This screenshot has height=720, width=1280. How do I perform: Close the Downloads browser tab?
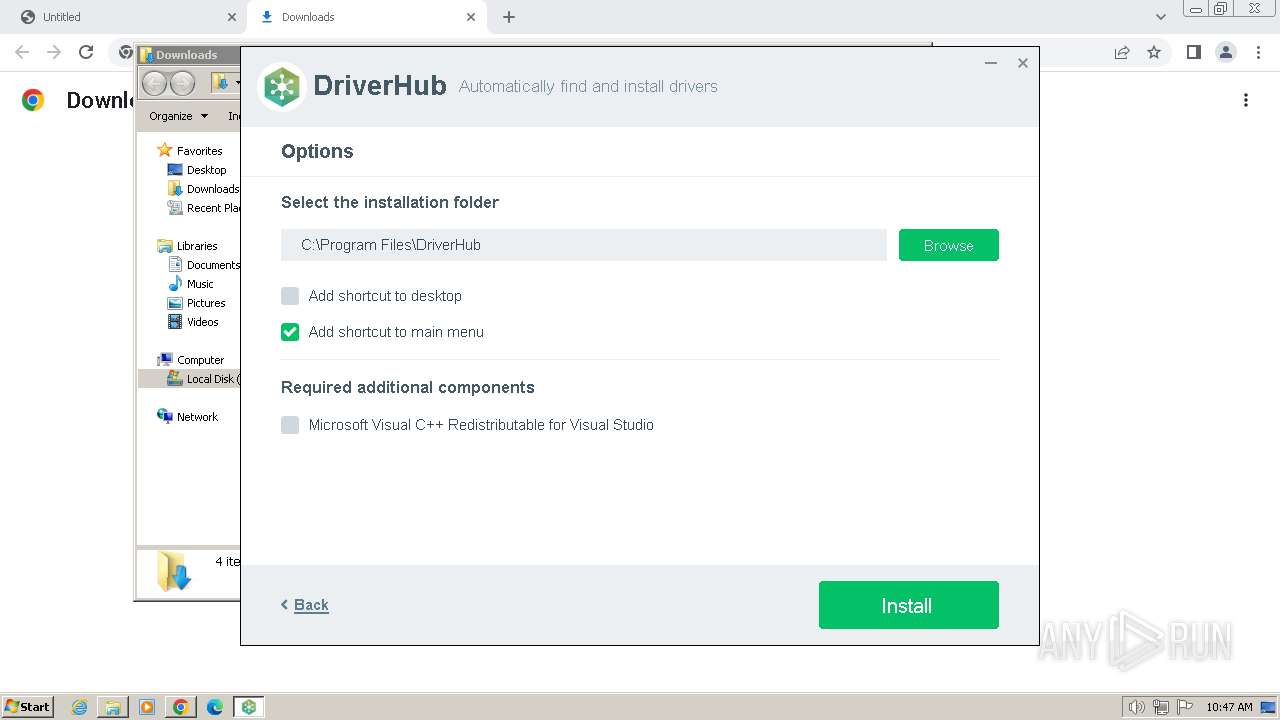pos(471,17)
